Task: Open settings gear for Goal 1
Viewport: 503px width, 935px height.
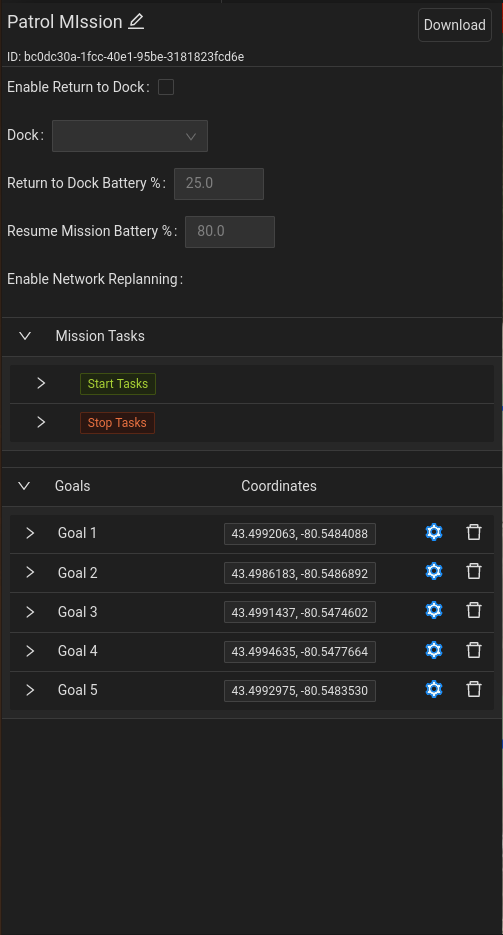Action: coord(434,532)
